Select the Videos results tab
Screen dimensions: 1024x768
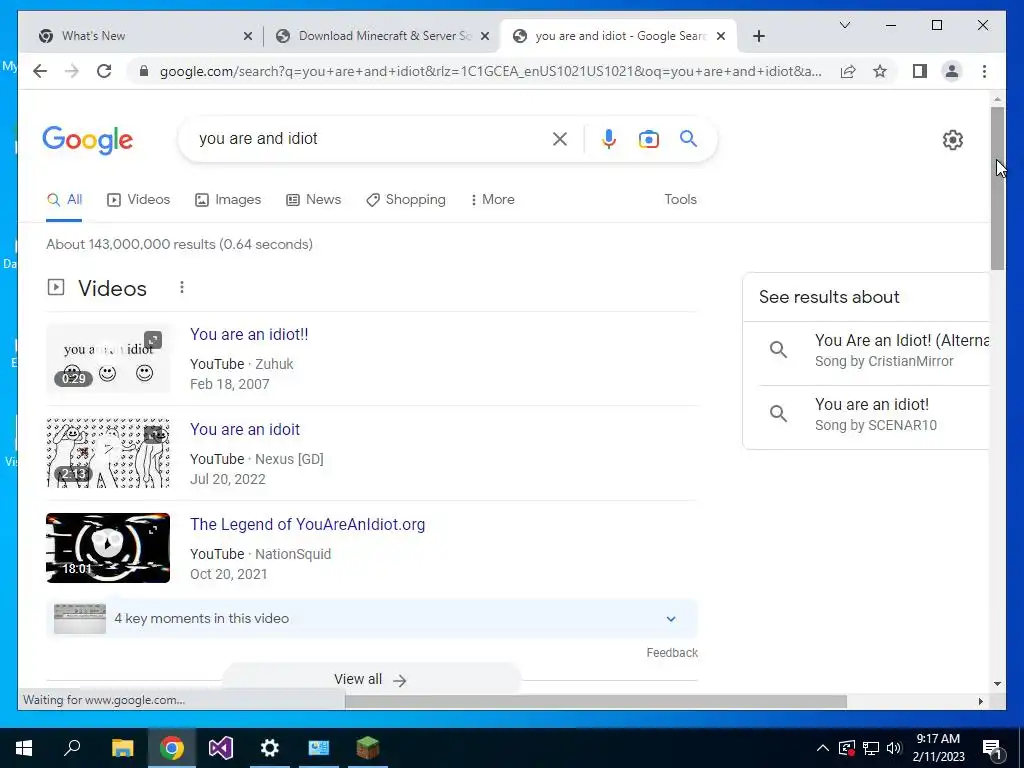[x=138, y=199]
